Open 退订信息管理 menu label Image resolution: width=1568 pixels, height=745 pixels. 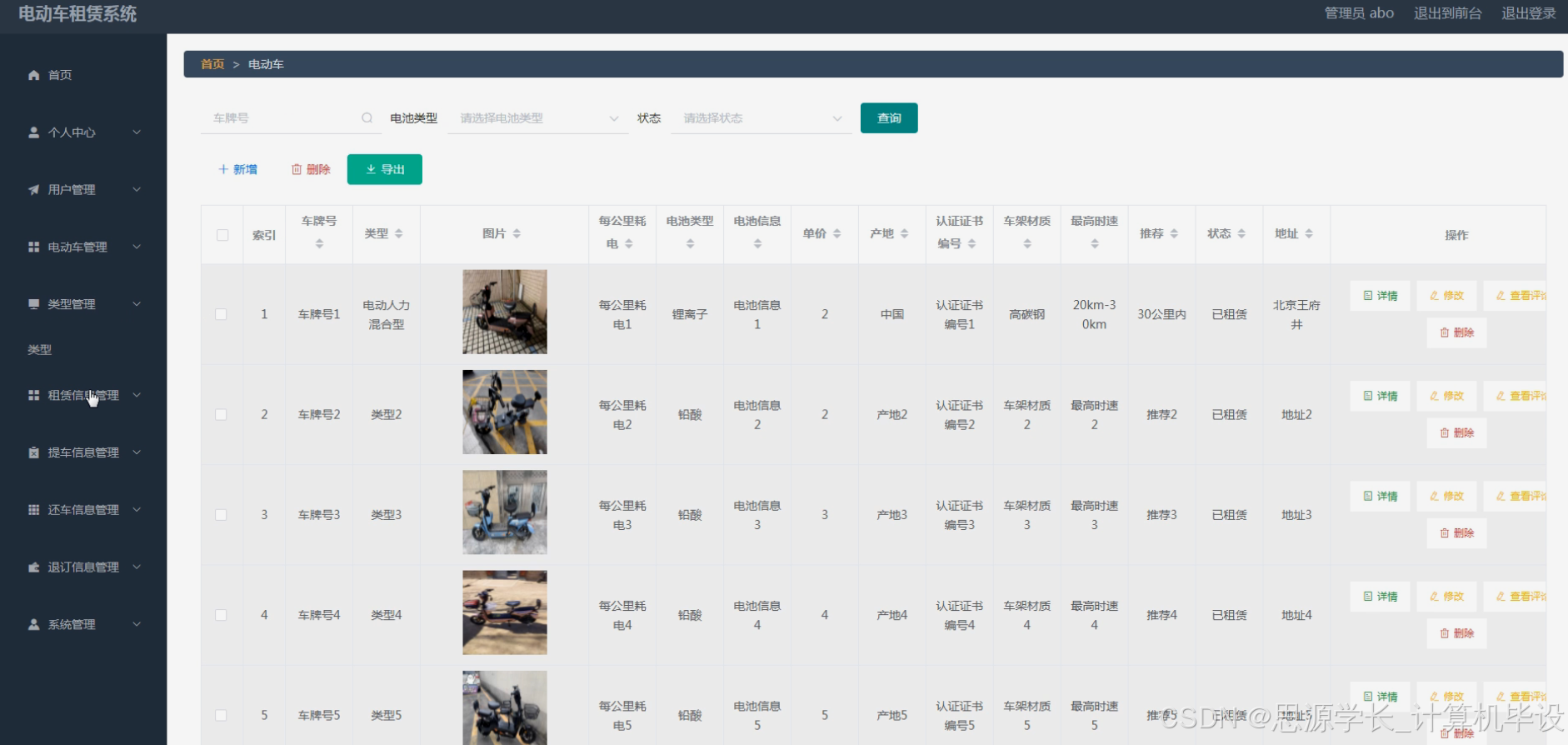[83, 567]
